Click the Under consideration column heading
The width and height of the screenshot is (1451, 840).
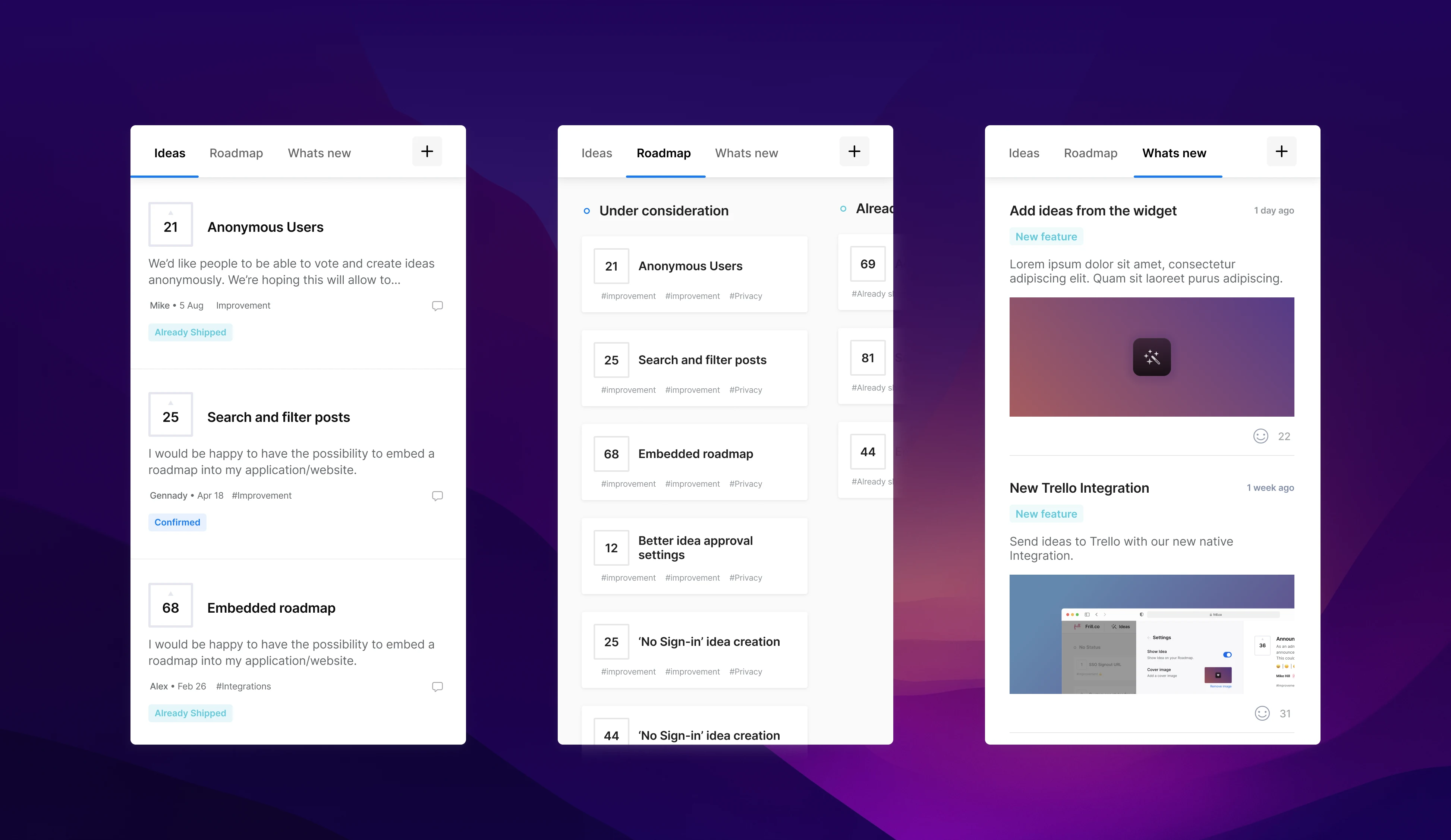coord(663,211)
